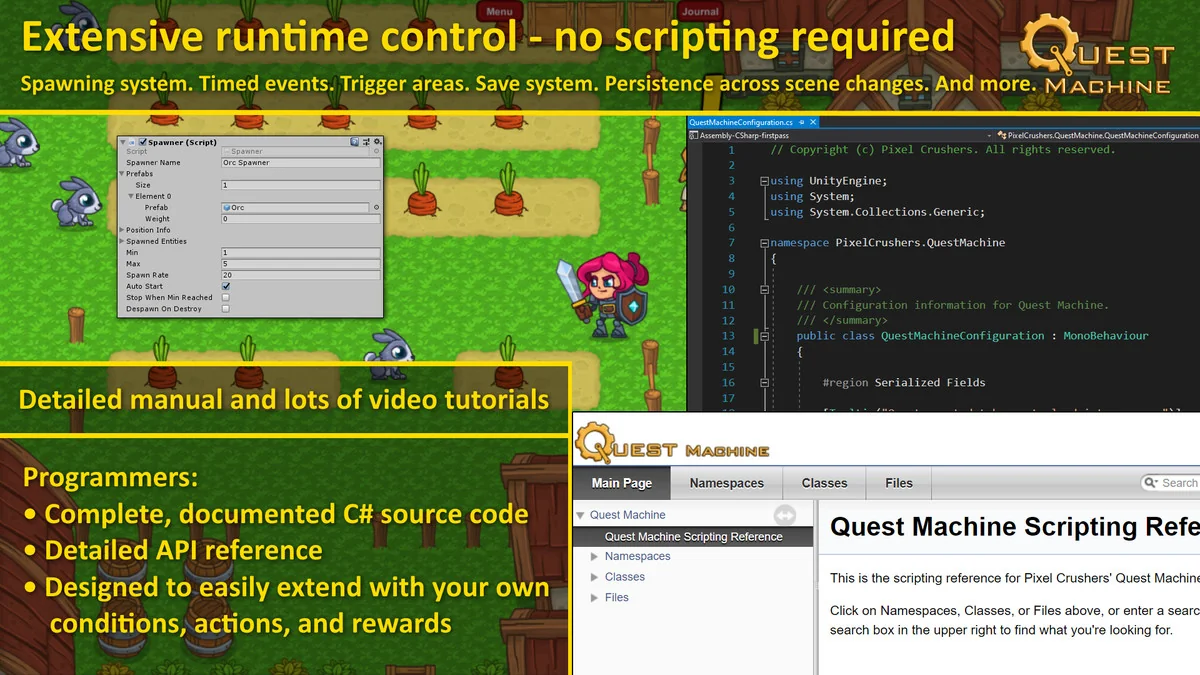Image resolution: width=1200 pixels, height=675 pixels.
Task: Click the presets icon in the Spawner header
Action: tap(365, 142)
